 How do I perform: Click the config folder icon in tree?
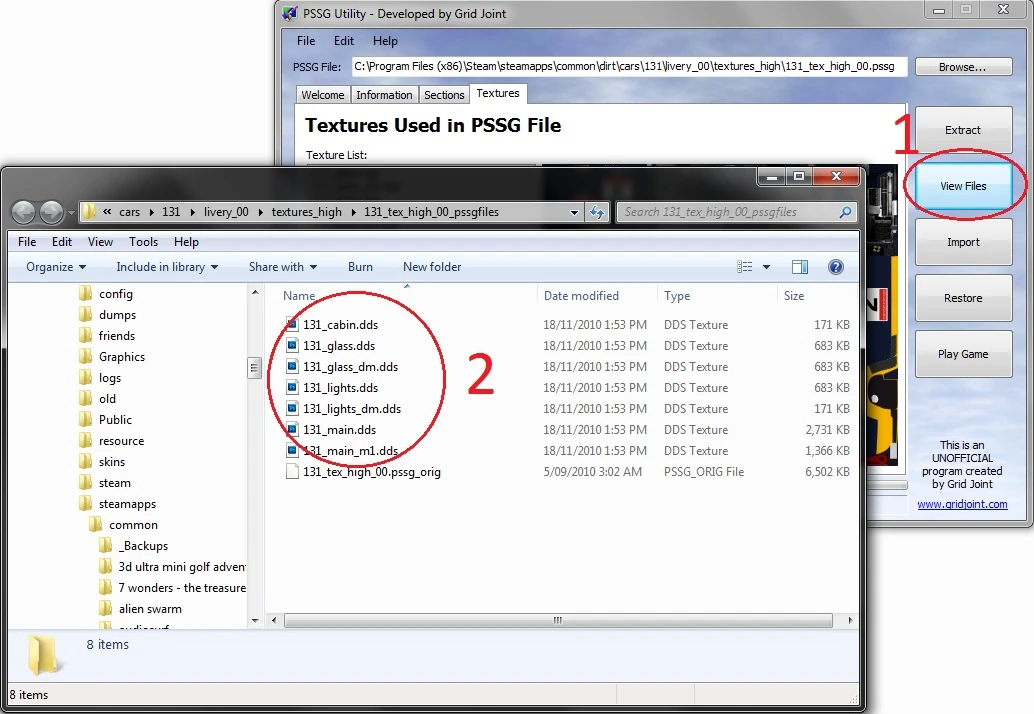click(x=86, y=293)
